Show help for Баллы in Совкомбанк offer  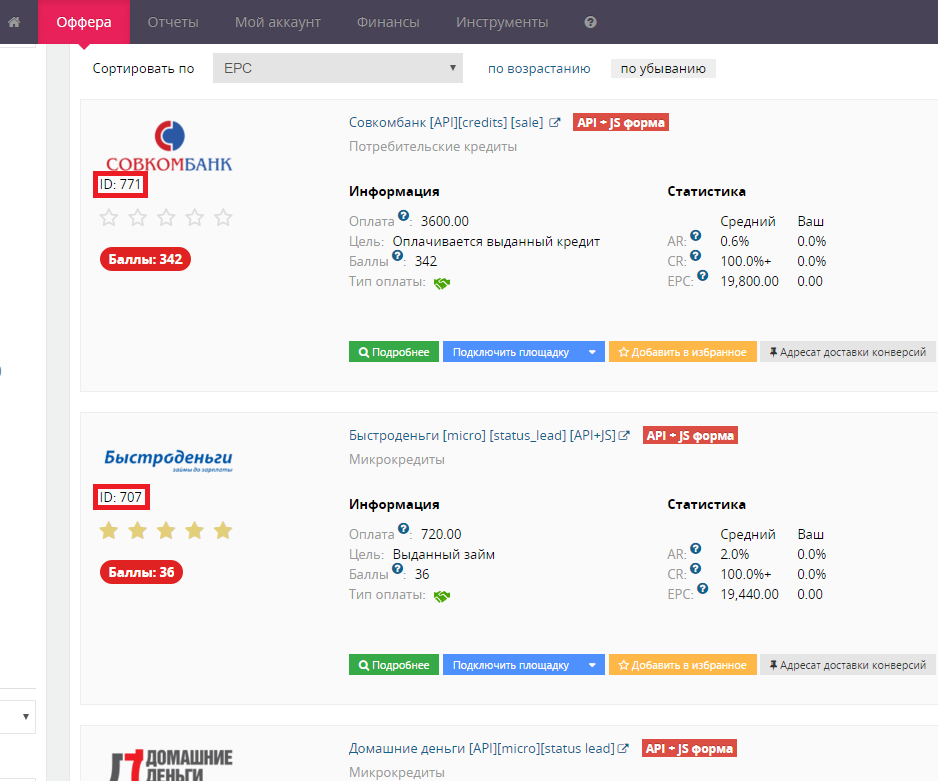point(397,255)
